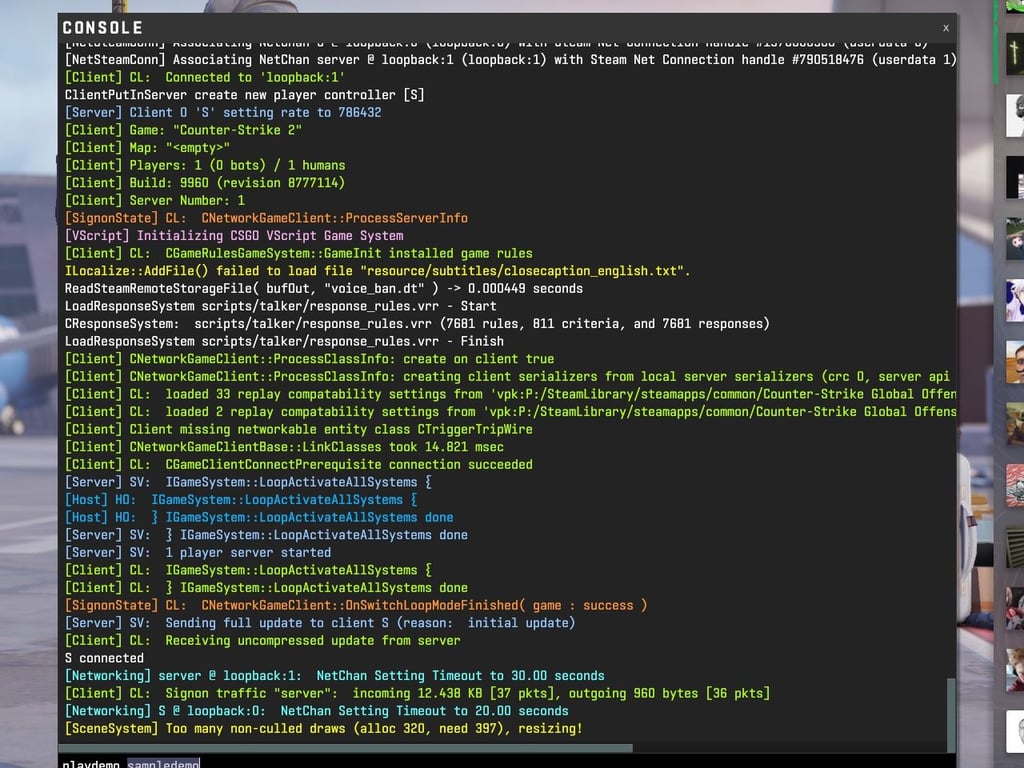Click the 'Map: "<empty>"' client log line
The image size is (1024, 768).
pos(147,148)
